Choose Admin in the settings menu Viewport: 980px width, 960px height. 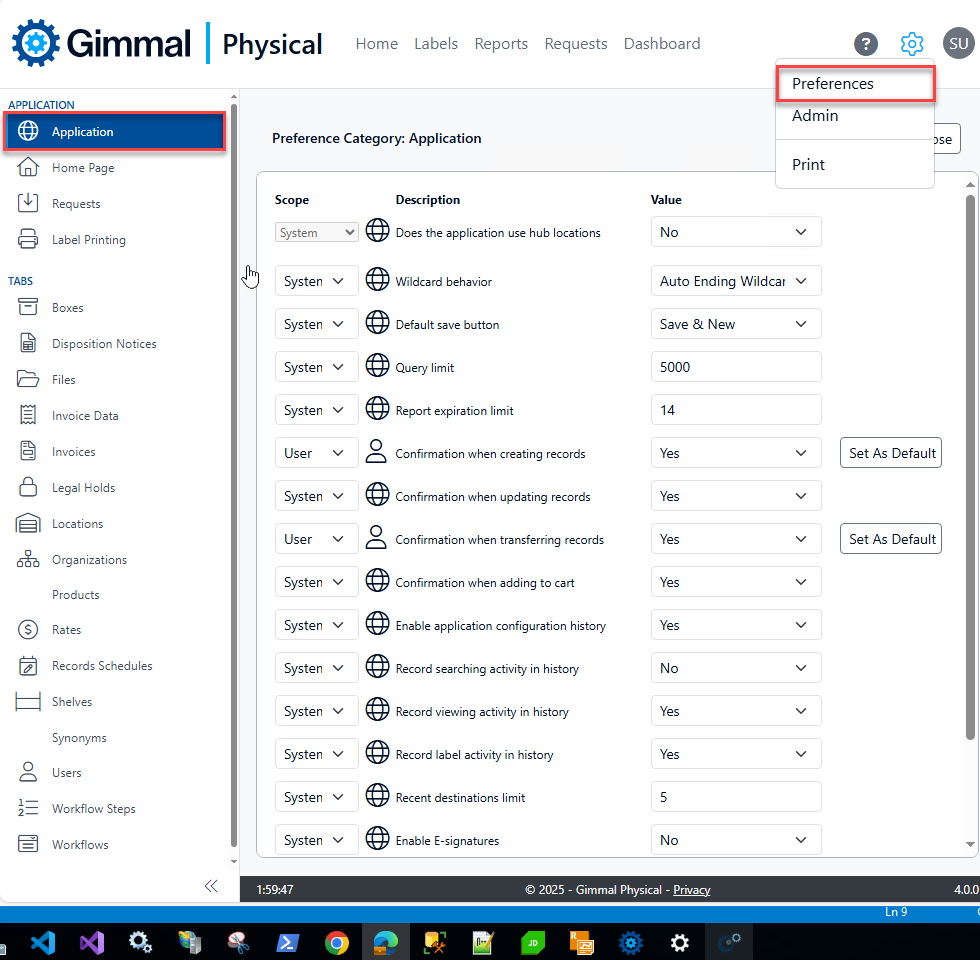click(815, 116)
